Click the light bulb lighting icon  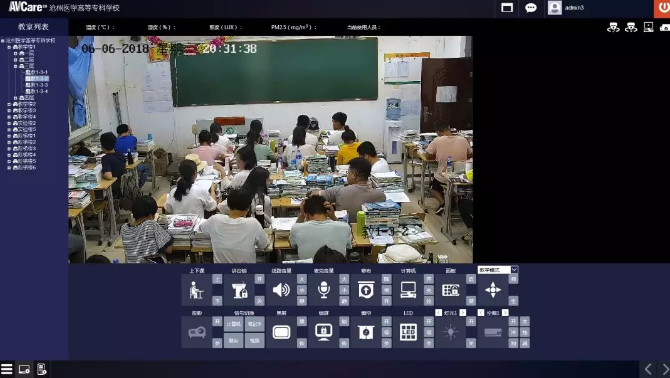click(x=450, y=332)
